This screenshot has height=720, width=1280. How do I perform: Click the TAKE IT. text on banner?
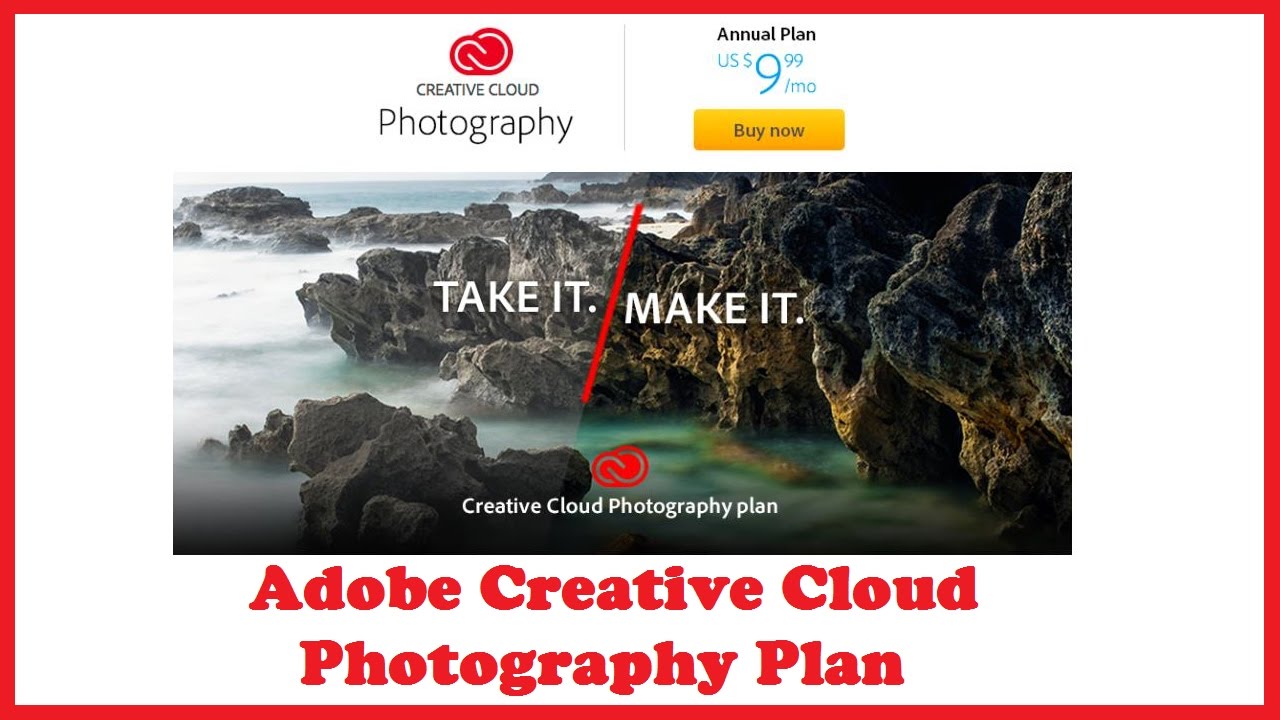coord(515,297)
